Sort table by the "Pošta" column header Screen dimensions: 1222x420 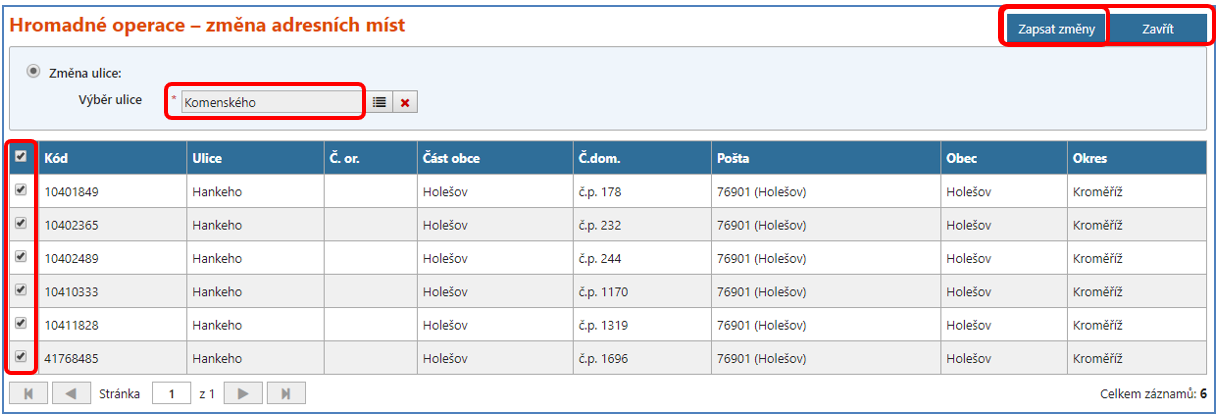click(x=733, y=158)
